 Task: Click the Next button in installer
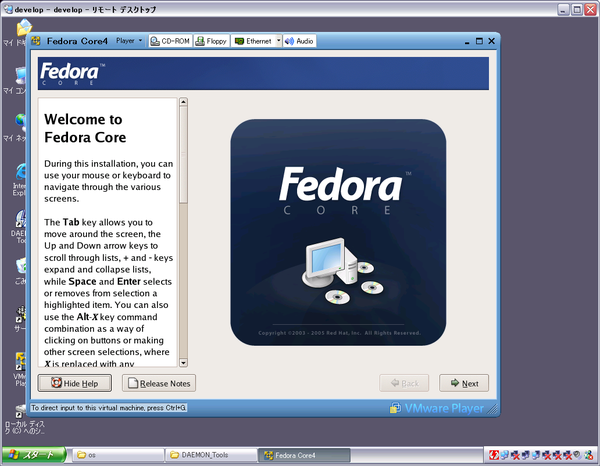click(x=464, y=383)
